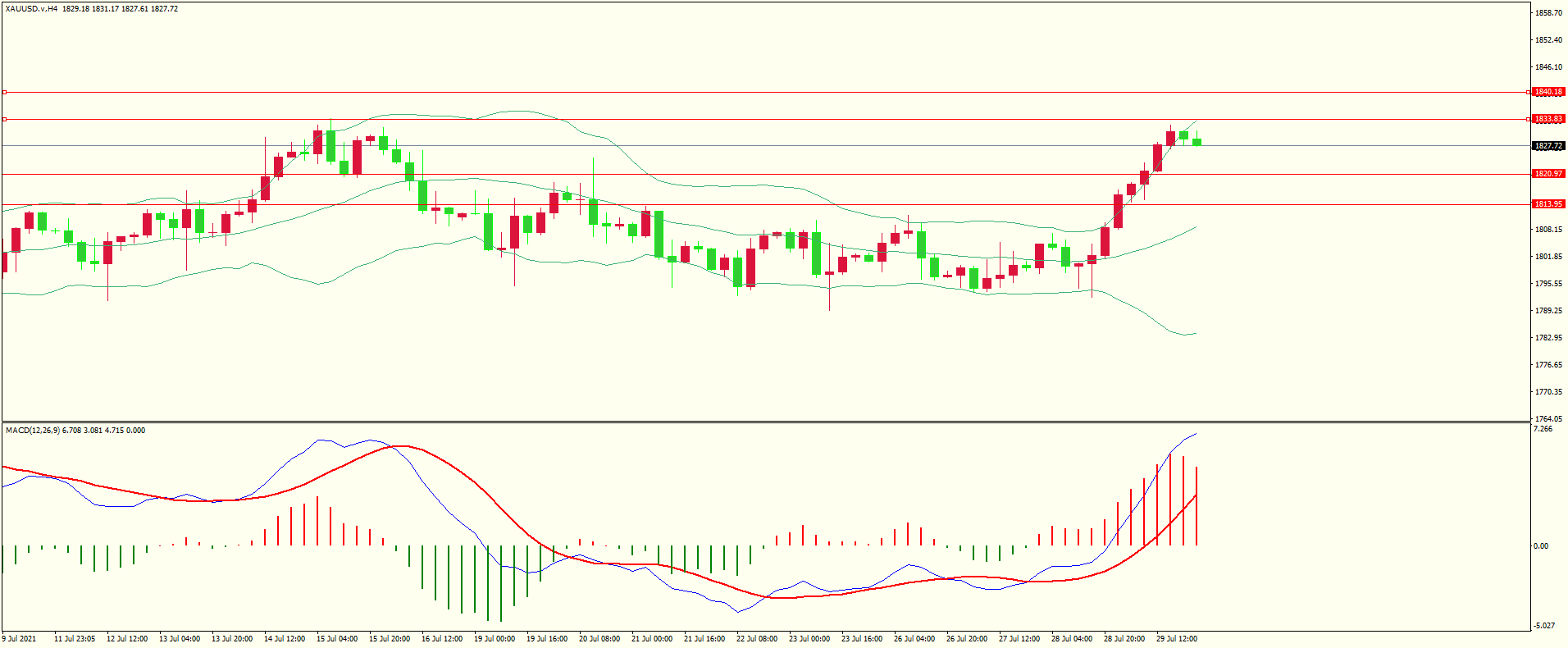Click the 0.00 level on the MACD scale

tap(1542, 546)
